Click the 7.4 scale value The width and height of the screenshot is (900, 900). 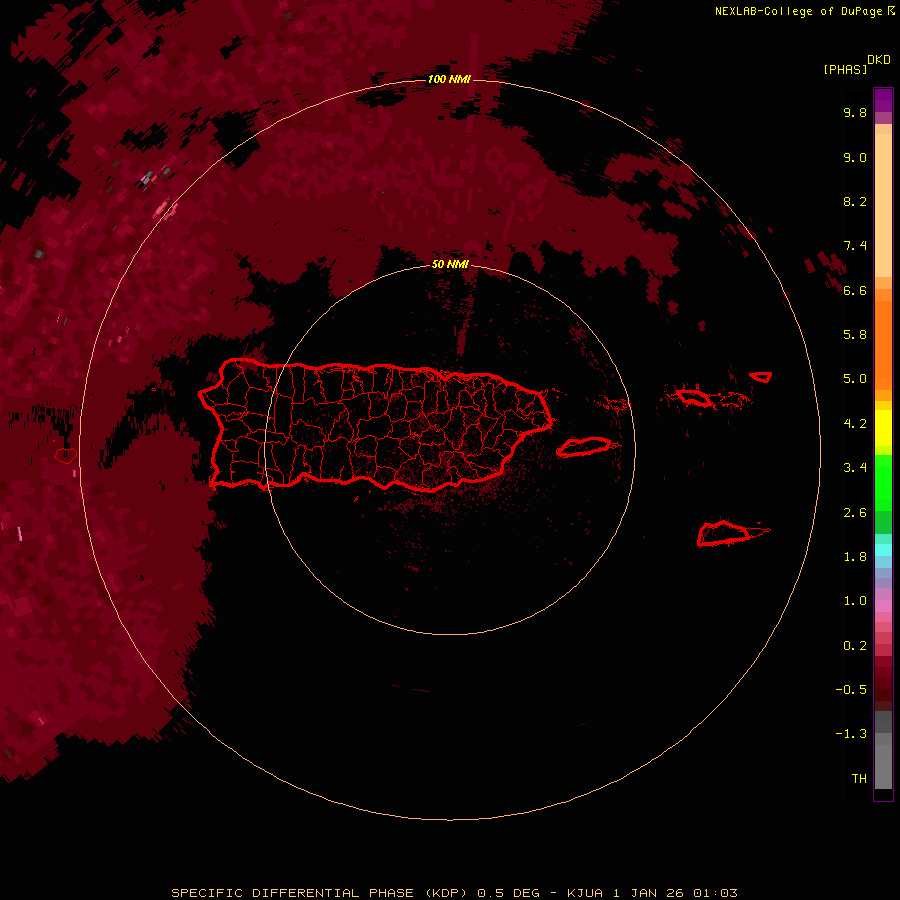[x=855, y=246]
